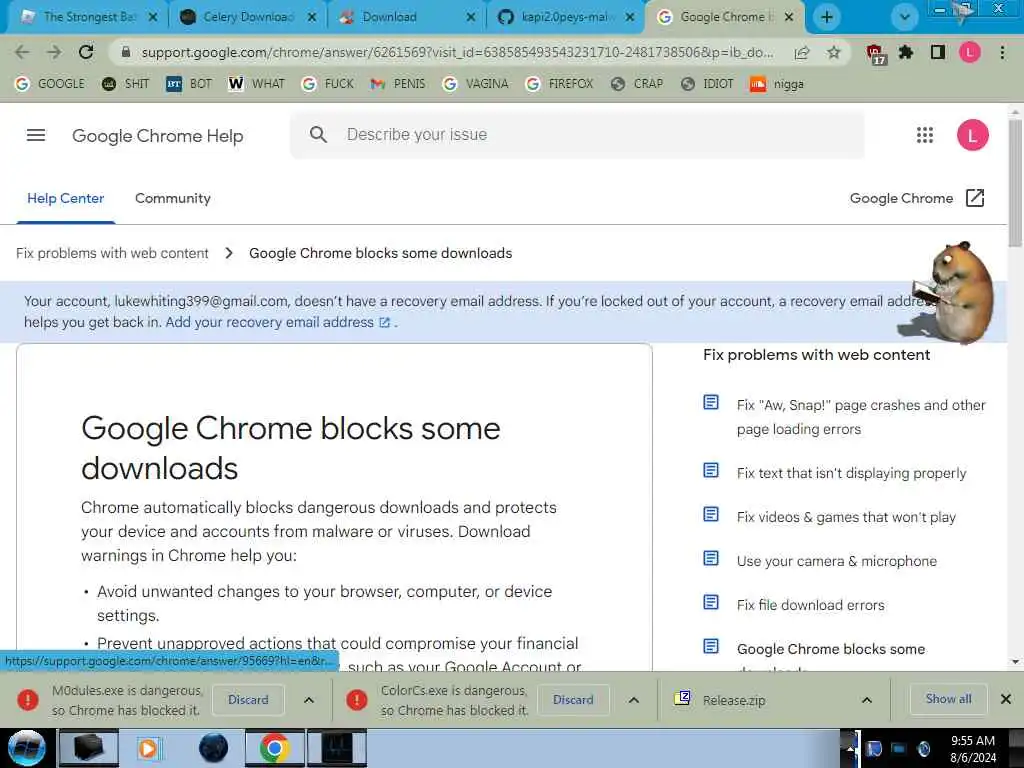
Task: Click the document icon beside Fix file download errors
Action: click(711, 602)
